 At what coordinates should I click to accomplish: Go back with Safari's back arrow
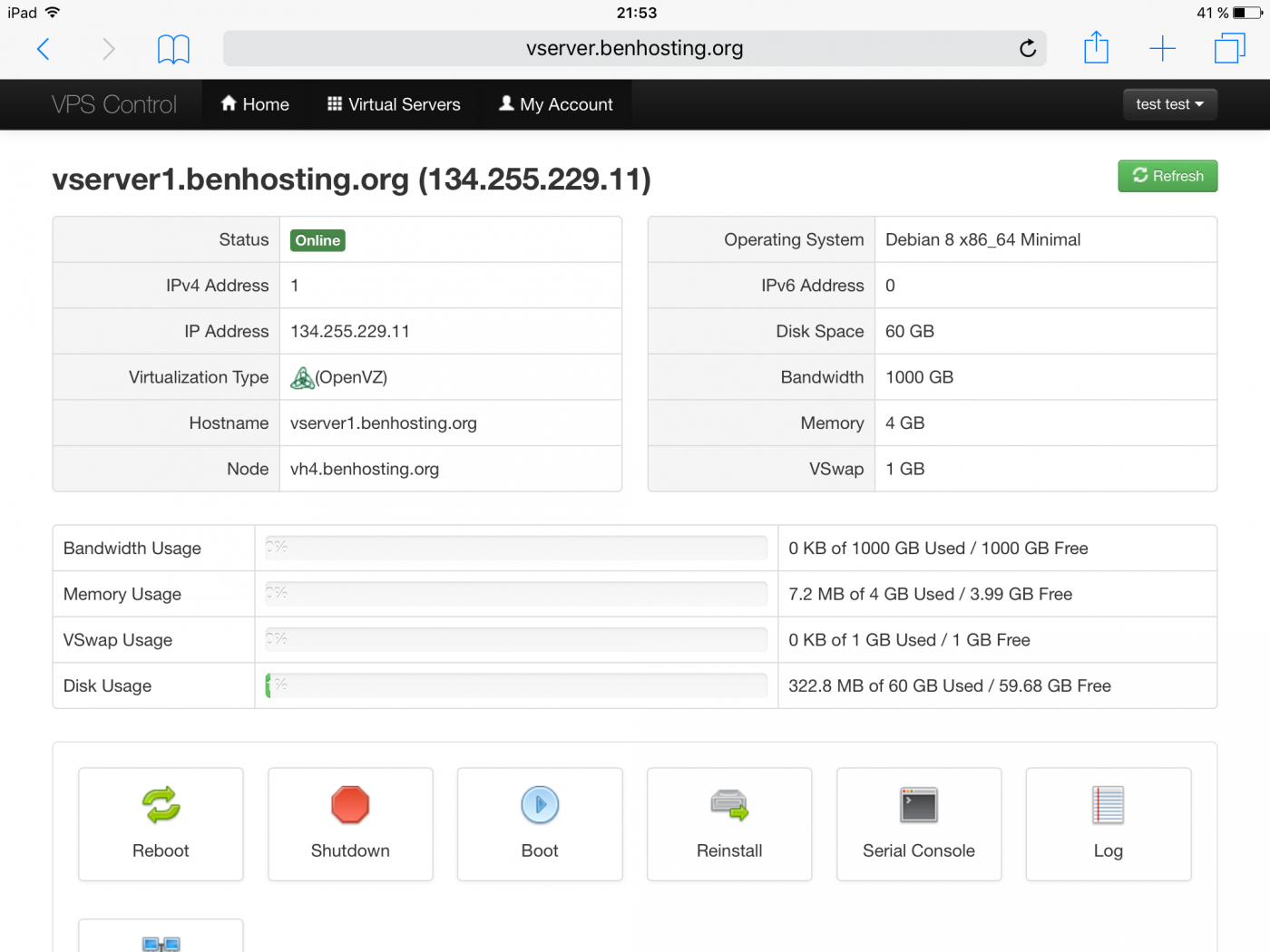click(43, 49)
